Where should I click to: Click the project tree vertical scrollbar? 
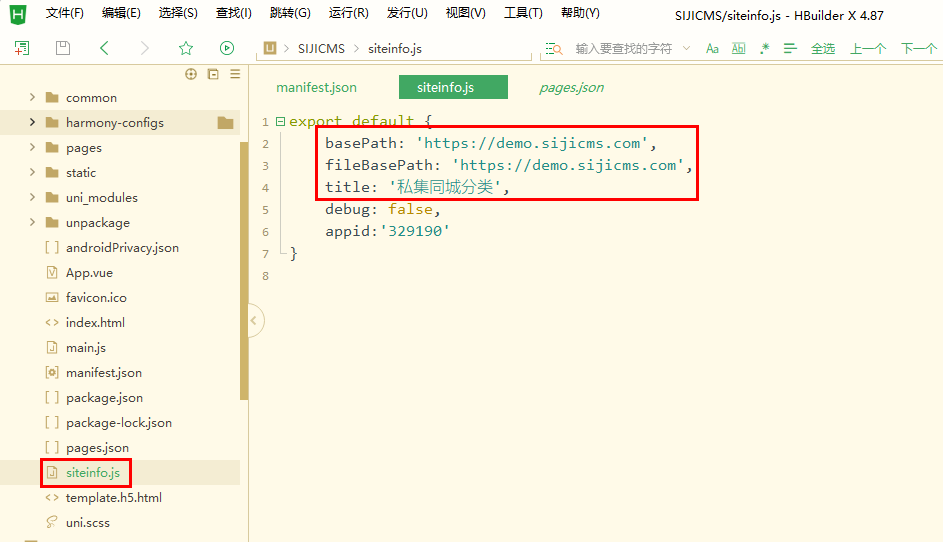point(244,271)
